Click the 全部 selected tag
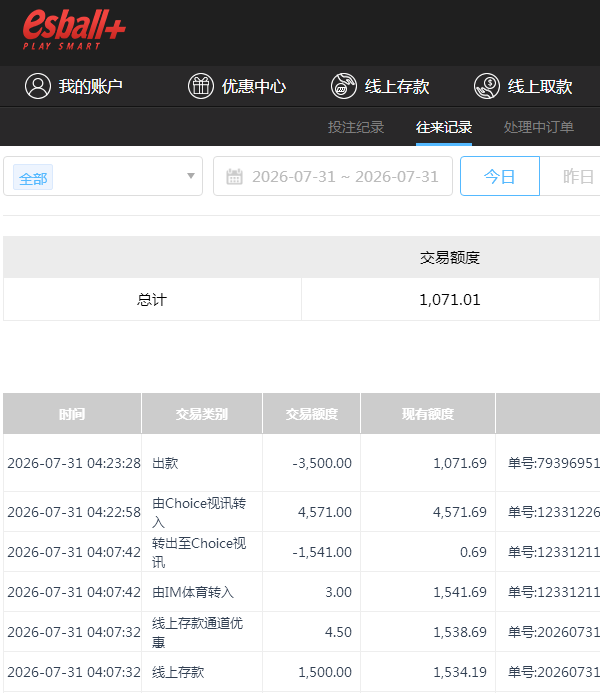600x693 pixels. (x=33, y=177)
